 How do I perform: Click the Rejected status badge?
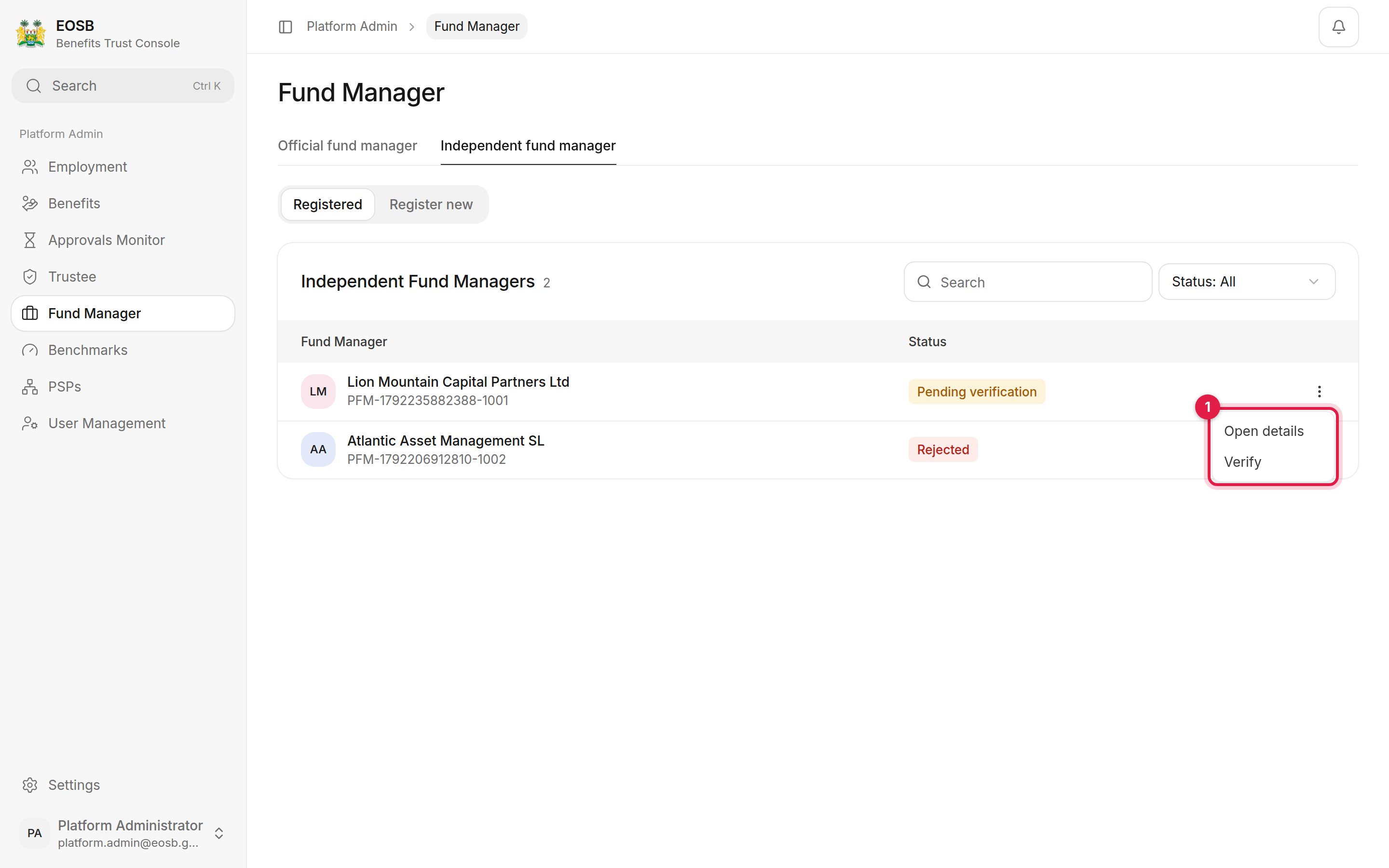click(943, 449)
